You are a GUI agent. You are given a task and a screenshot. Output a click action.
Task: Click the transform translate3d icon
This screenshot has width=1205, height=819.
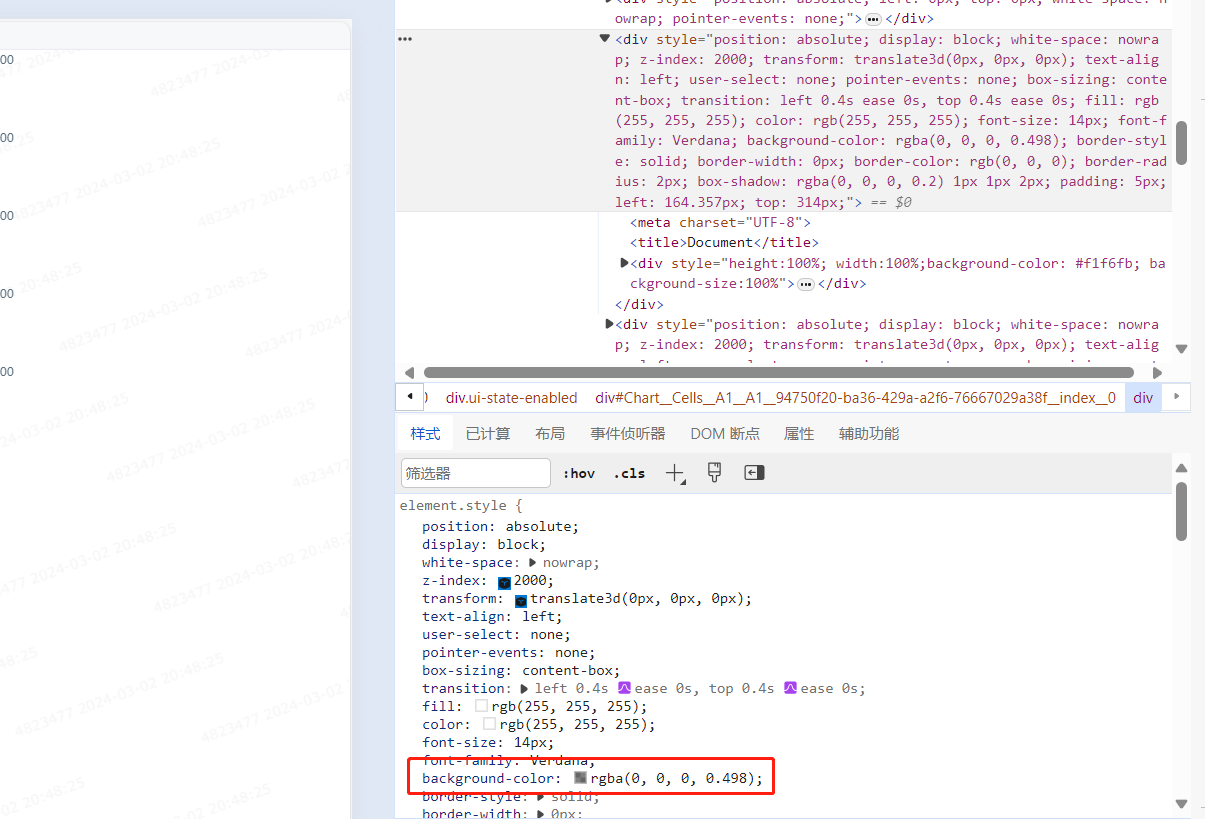click(521, 600)
